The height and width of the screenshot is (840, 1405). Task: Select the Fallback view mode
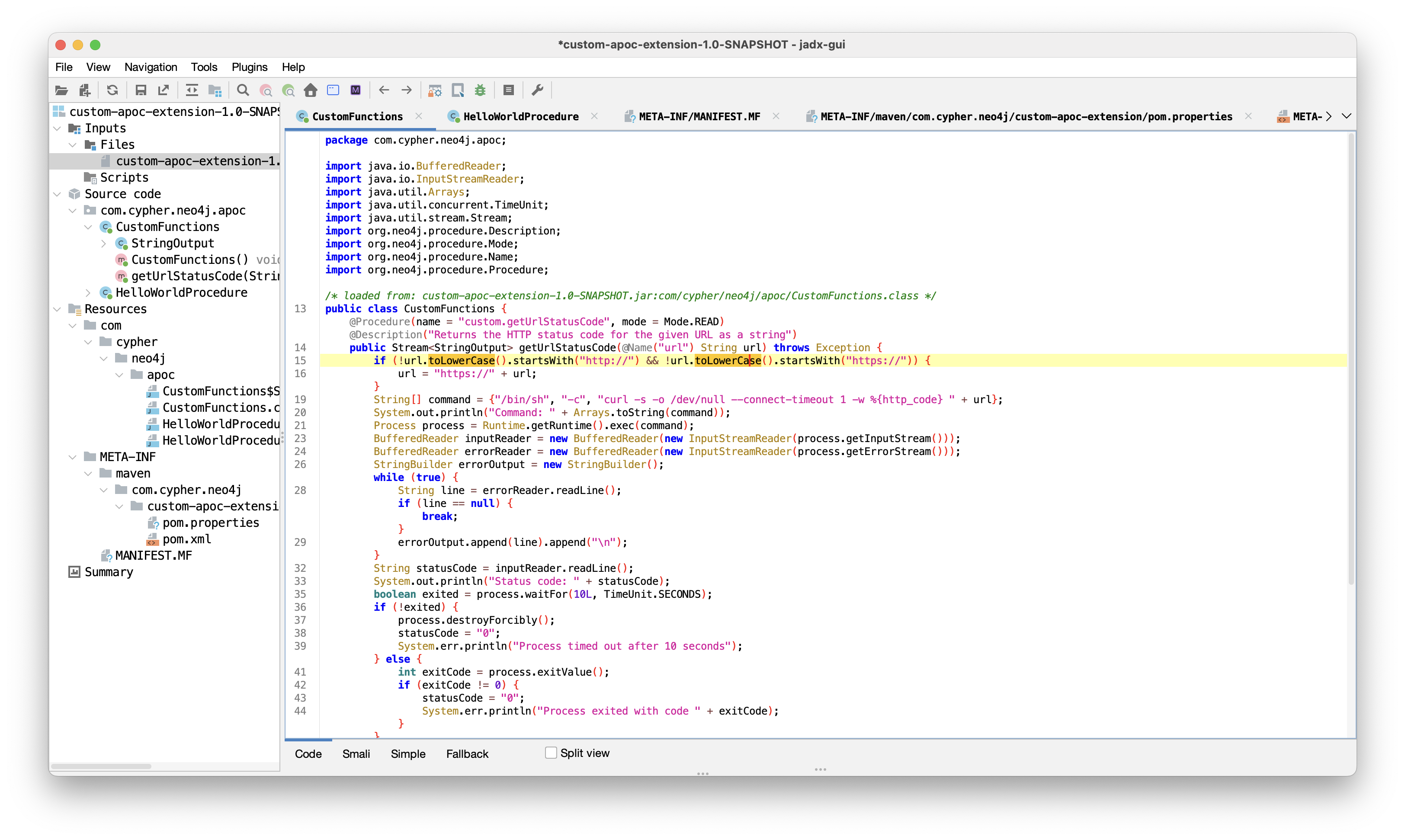point(466,754)
